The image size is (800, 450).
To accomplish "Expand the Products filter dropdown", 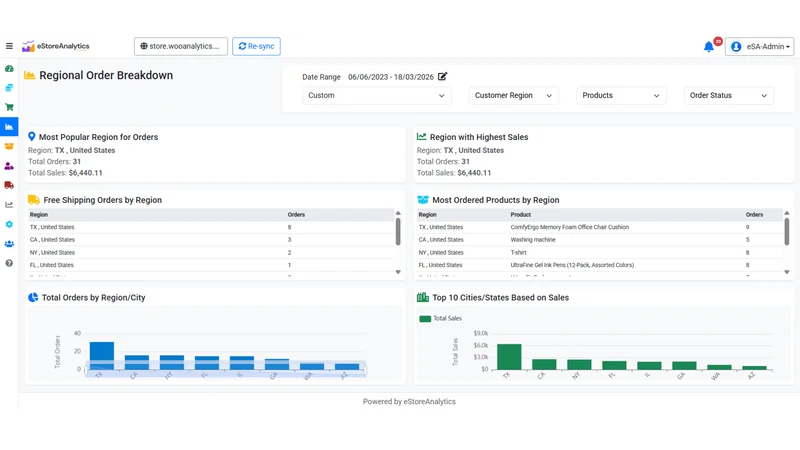I will point(621,95).
